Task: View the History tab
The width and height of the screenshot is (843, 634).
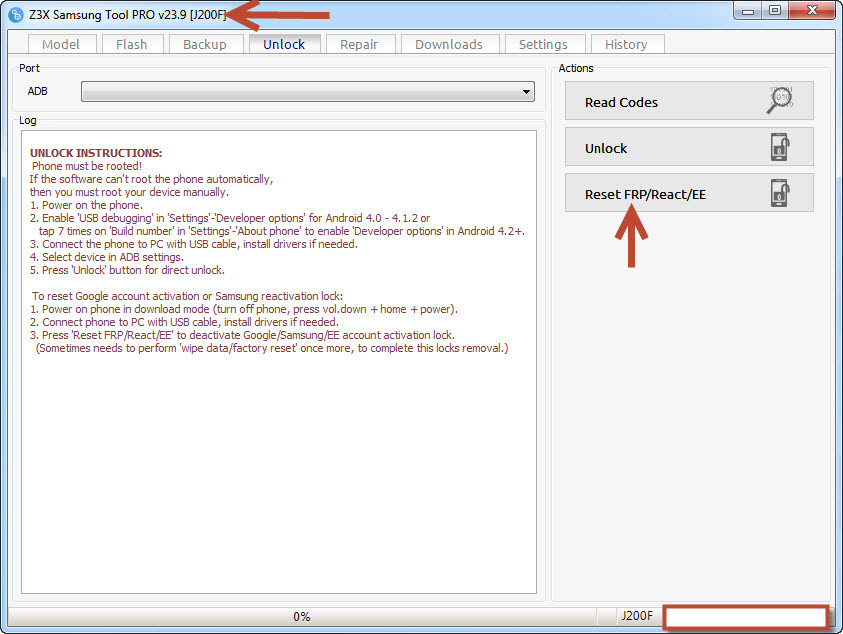Action: [626, 44]
